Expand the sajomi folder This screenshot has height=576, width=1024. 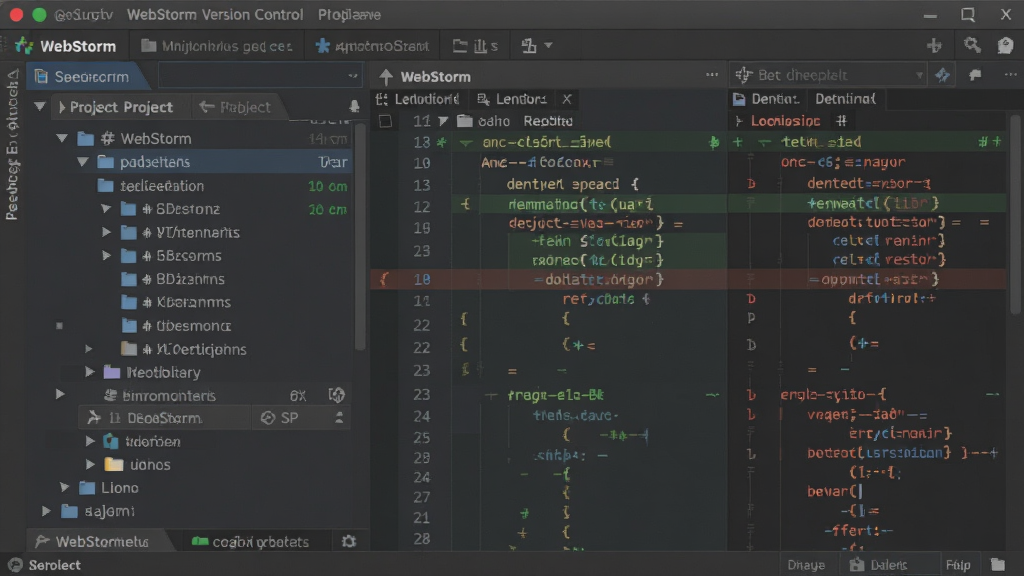click(x=46, y=511)
